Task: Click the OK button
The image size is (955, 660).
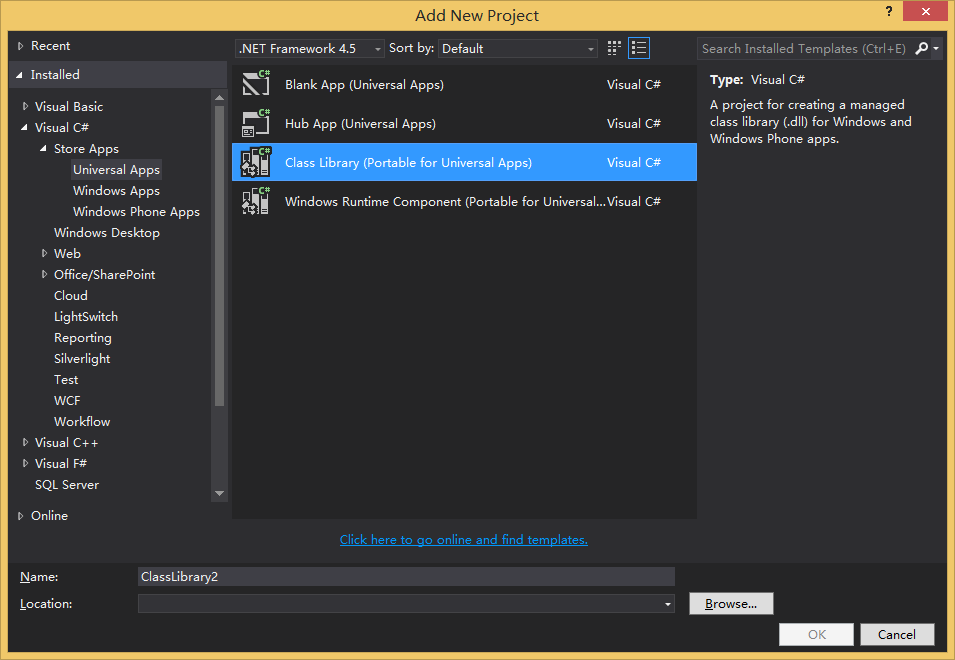Action: pos(816,634)
